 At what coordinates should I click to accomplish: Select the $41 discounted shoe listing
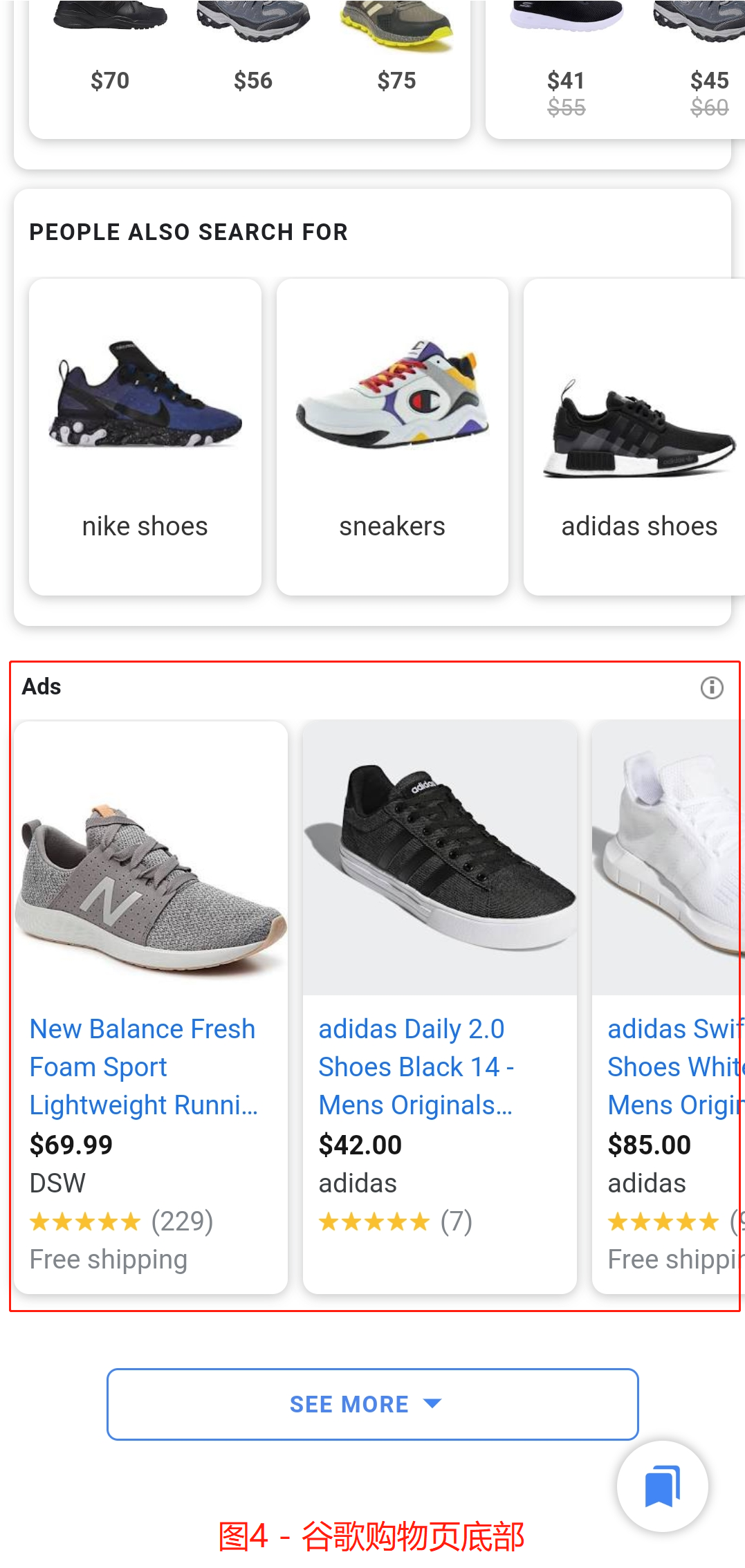[x=566, y=62]
